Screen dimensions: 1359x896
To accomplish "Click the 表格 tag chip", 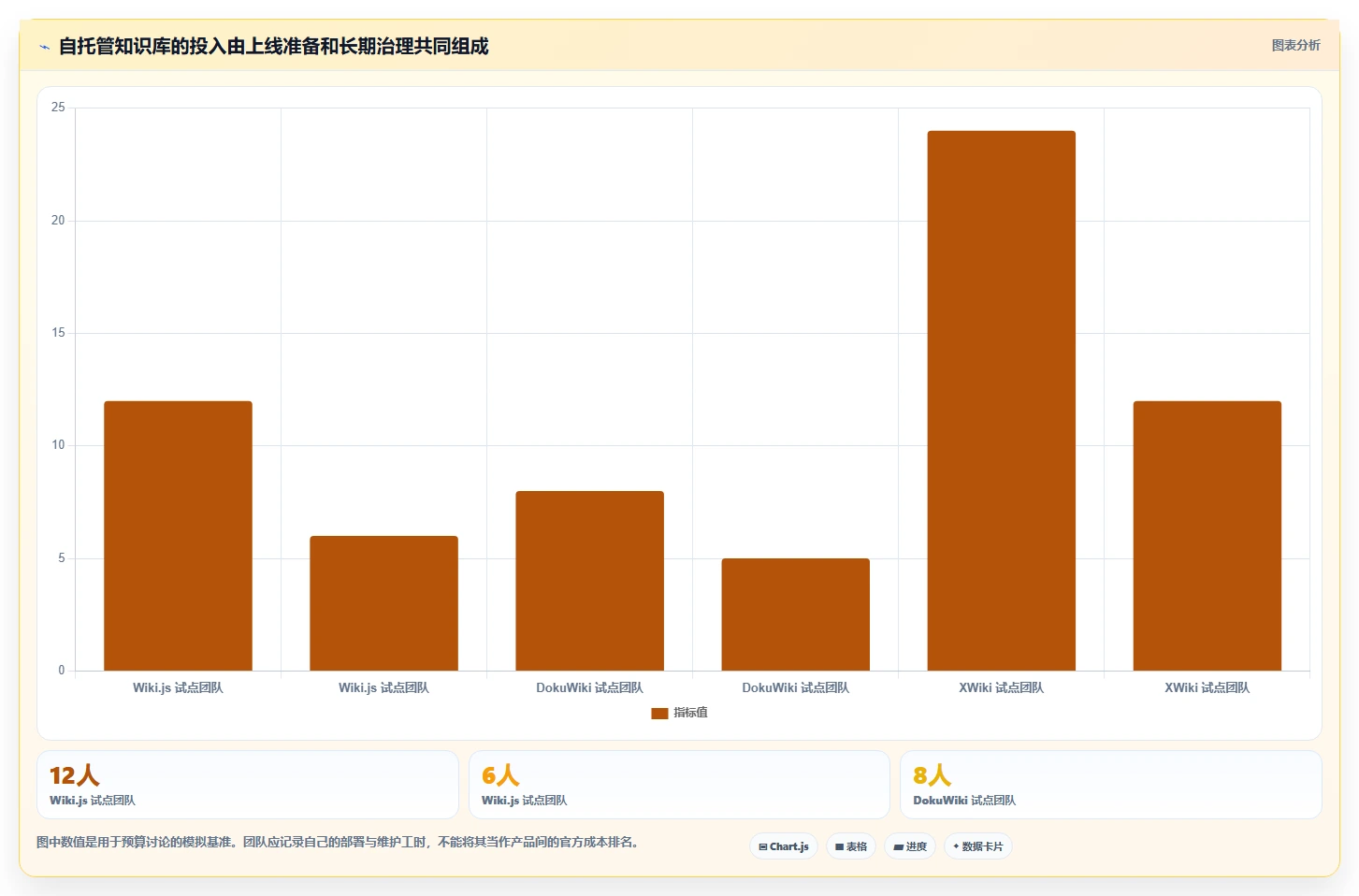I will pyautogui.click(x=851, y=846).
